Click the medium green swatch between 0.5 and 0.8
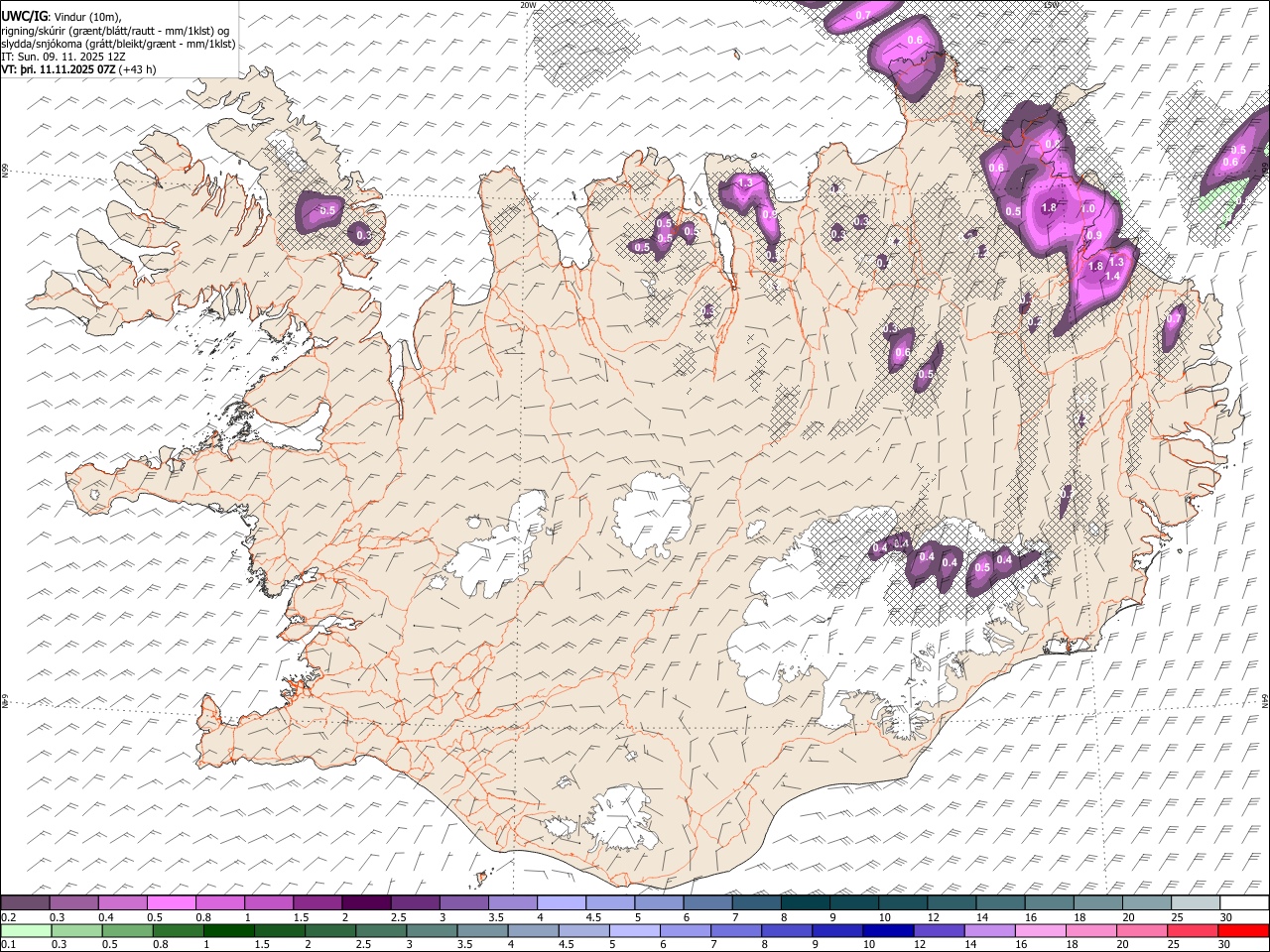 [127, 931]
